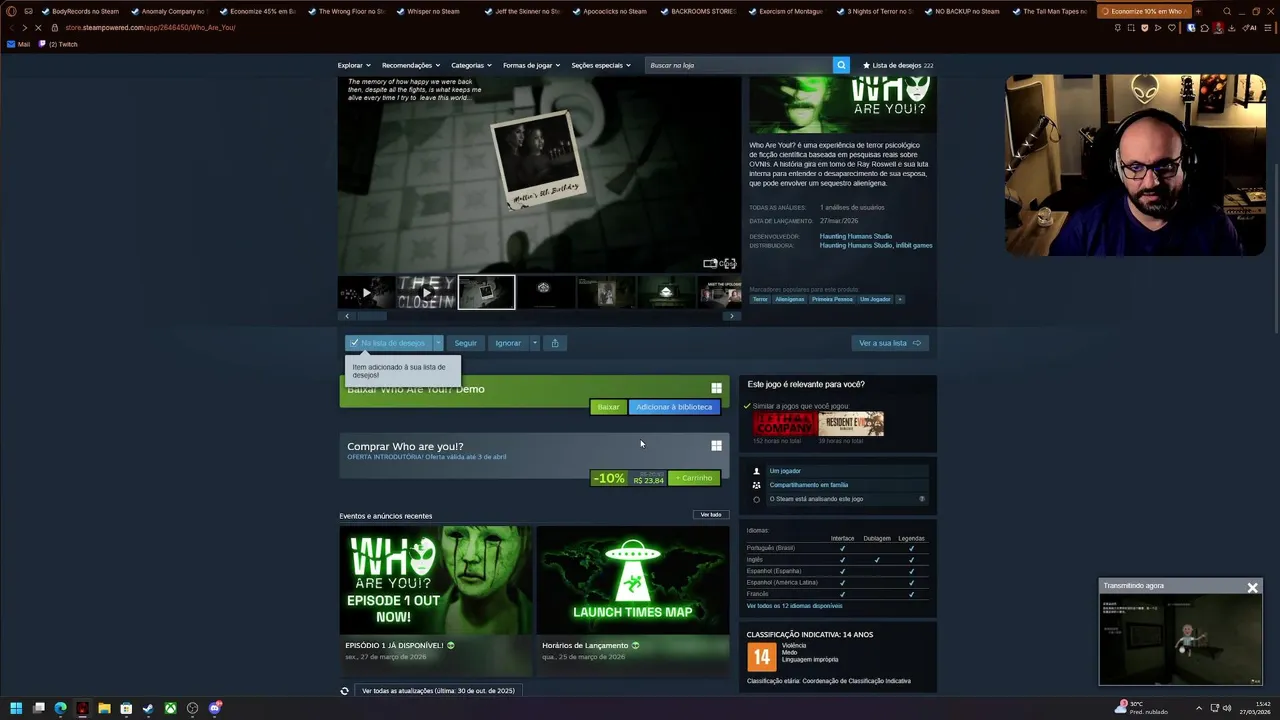This screenshot has width=1280, height=720.
Task: Click the Ignorar button
Action: tap(508, 343)
